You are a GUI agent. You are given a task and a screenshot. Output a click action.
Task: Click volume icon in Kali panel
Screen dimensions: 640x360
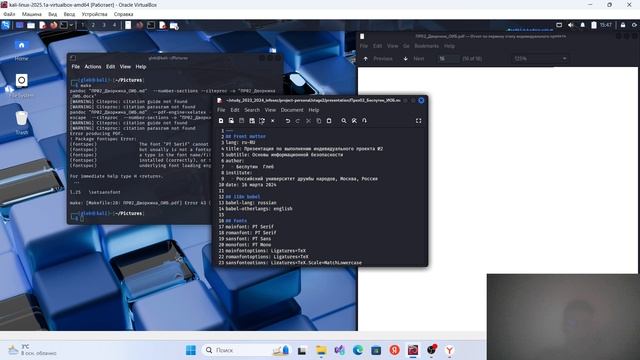point(571,25)
